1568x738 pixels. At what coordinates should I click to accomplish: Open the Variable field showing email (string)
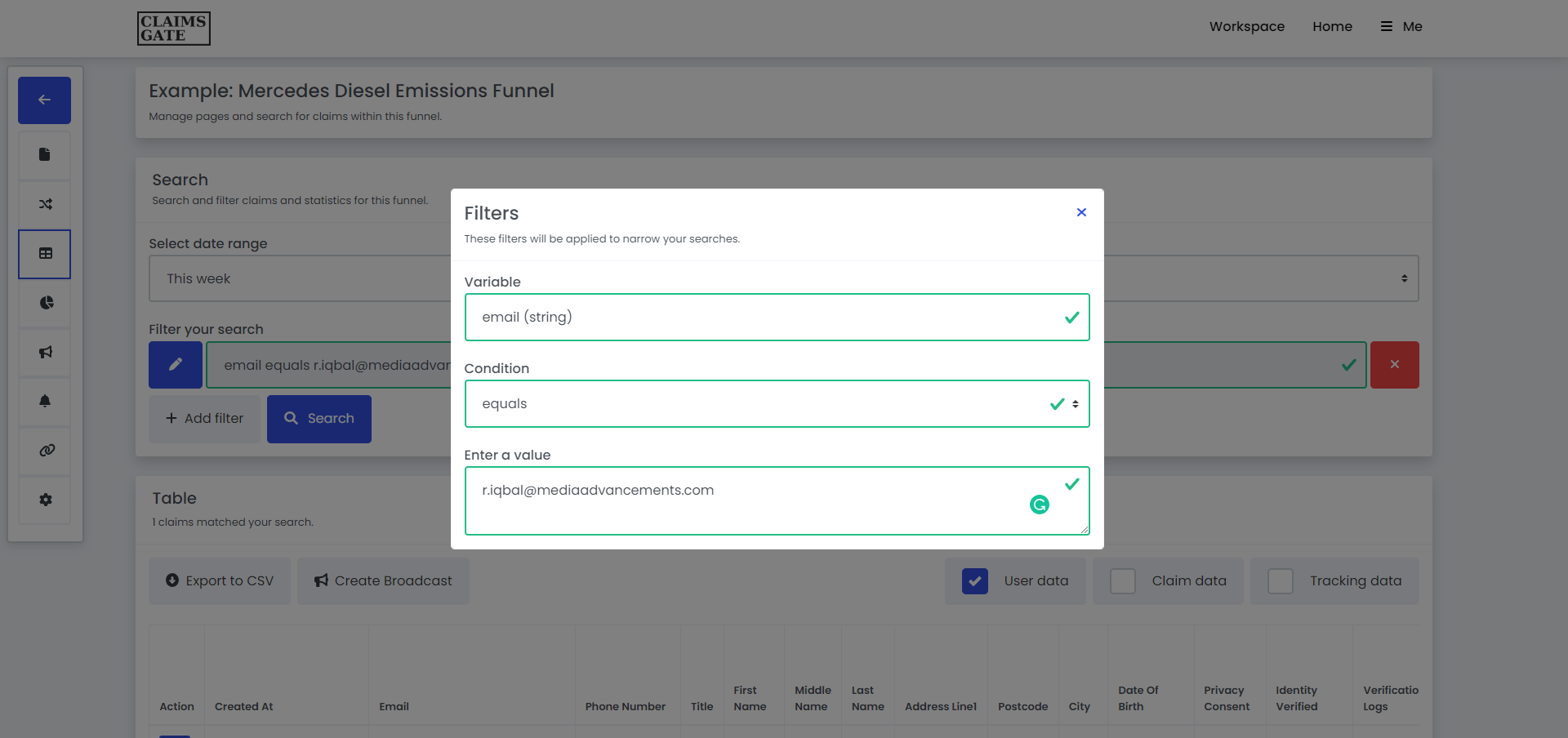[776, 317]
